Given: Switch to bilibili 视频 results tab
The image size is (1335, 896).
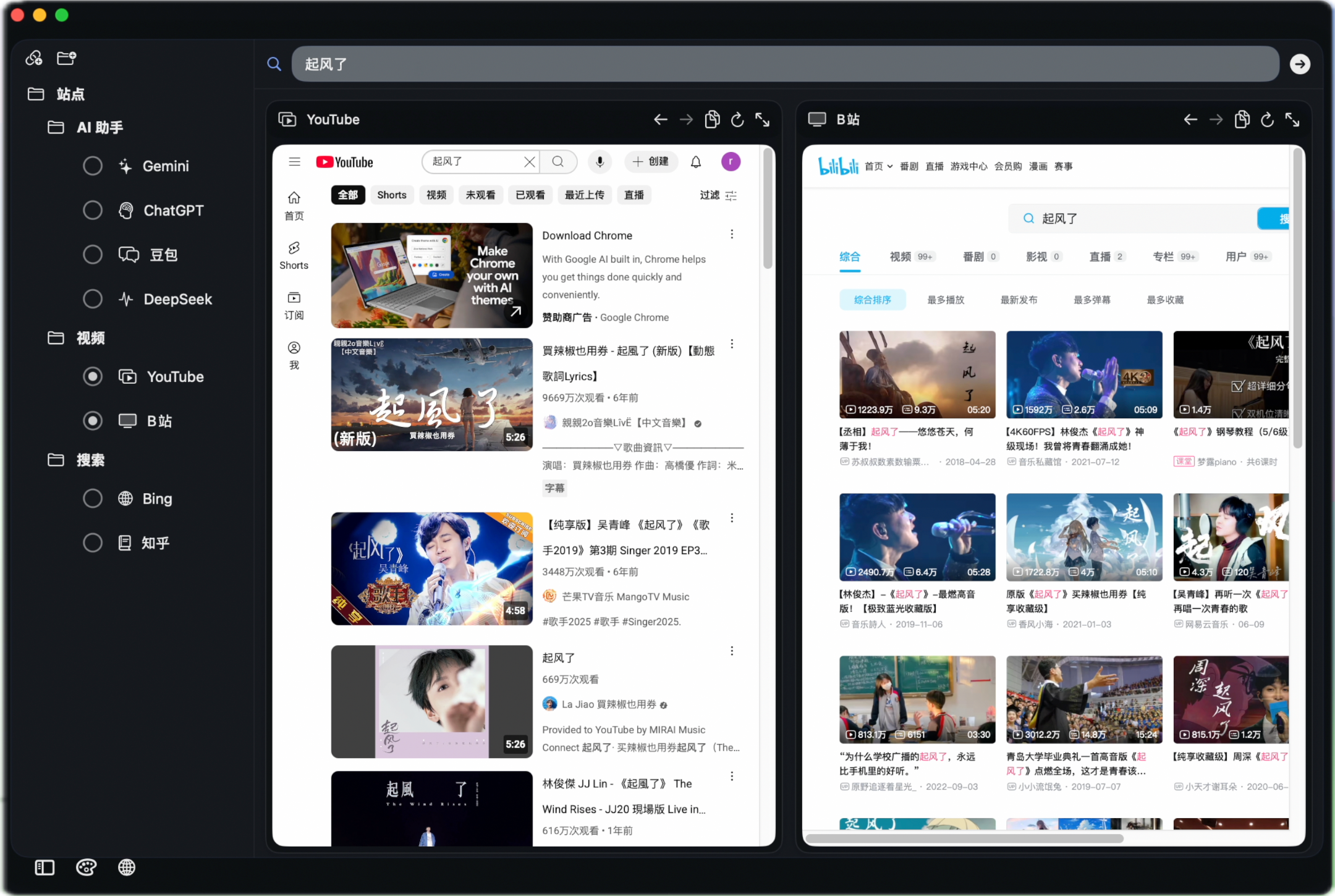Looking at the screenshot, I should (x=900, y=256).
